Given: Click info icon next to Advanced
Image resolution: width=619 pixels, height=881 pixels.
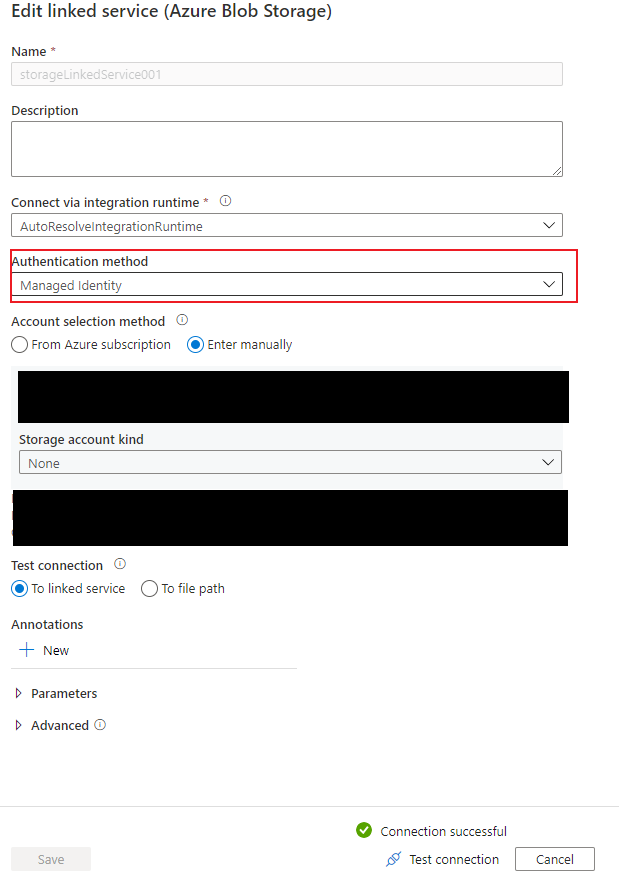Looking at the screenshot, I should [x=100, y=724].
